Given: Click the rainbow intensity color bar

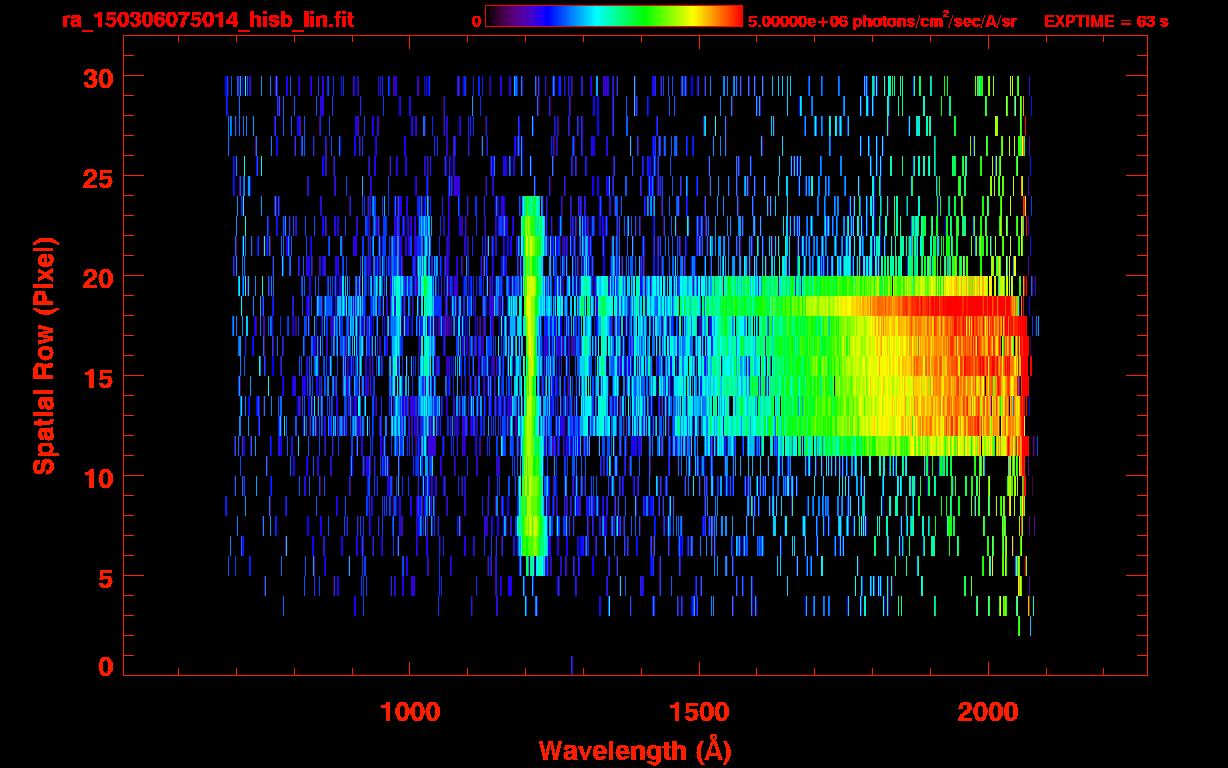Looking at the screenshot, I should tap(614, 16).
